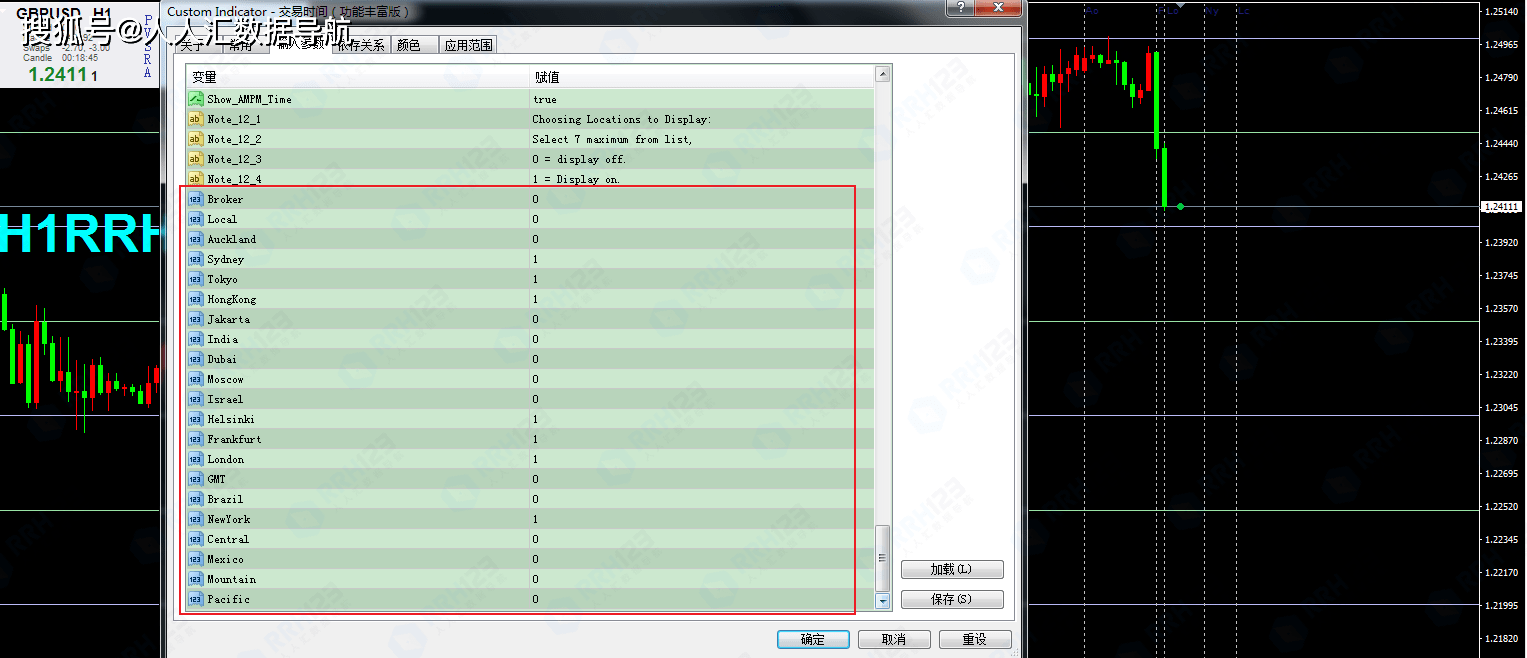The image size is (1527, 658).
Task: Click the 确定 button to confirm
Action: [x=813, y=639]
